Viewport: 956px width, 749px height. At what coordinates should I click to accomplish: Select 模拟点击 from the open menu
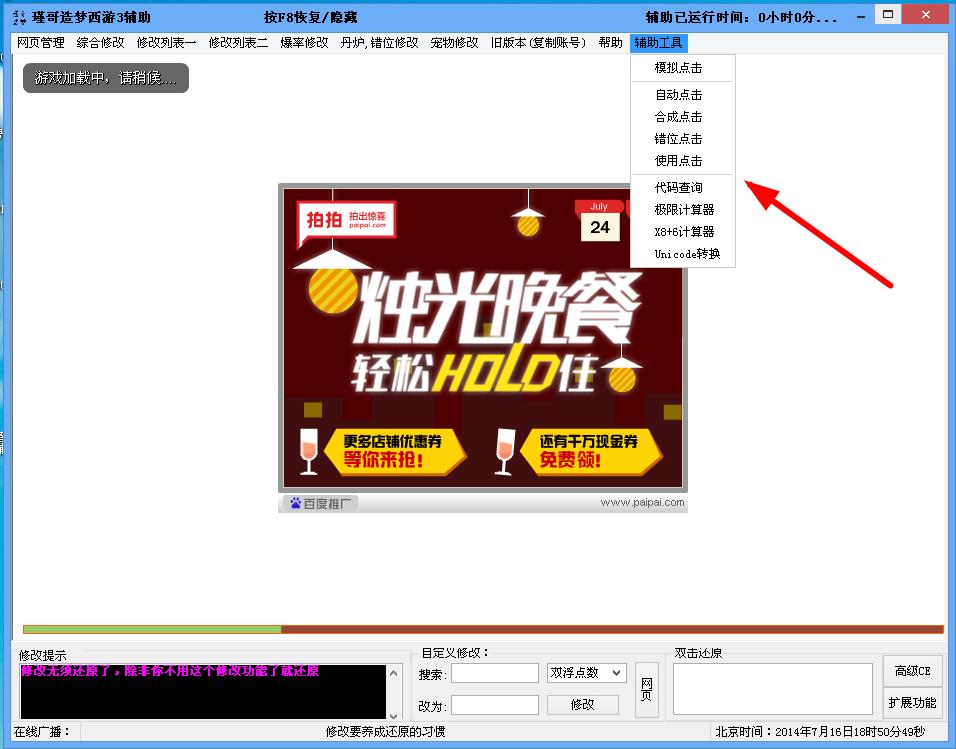click(x=679, y=68)
